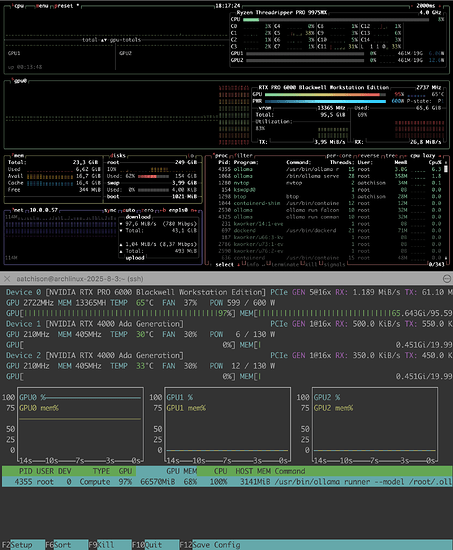
Task: Select next network interface with n arrow
Action: [x=194, y=210]
